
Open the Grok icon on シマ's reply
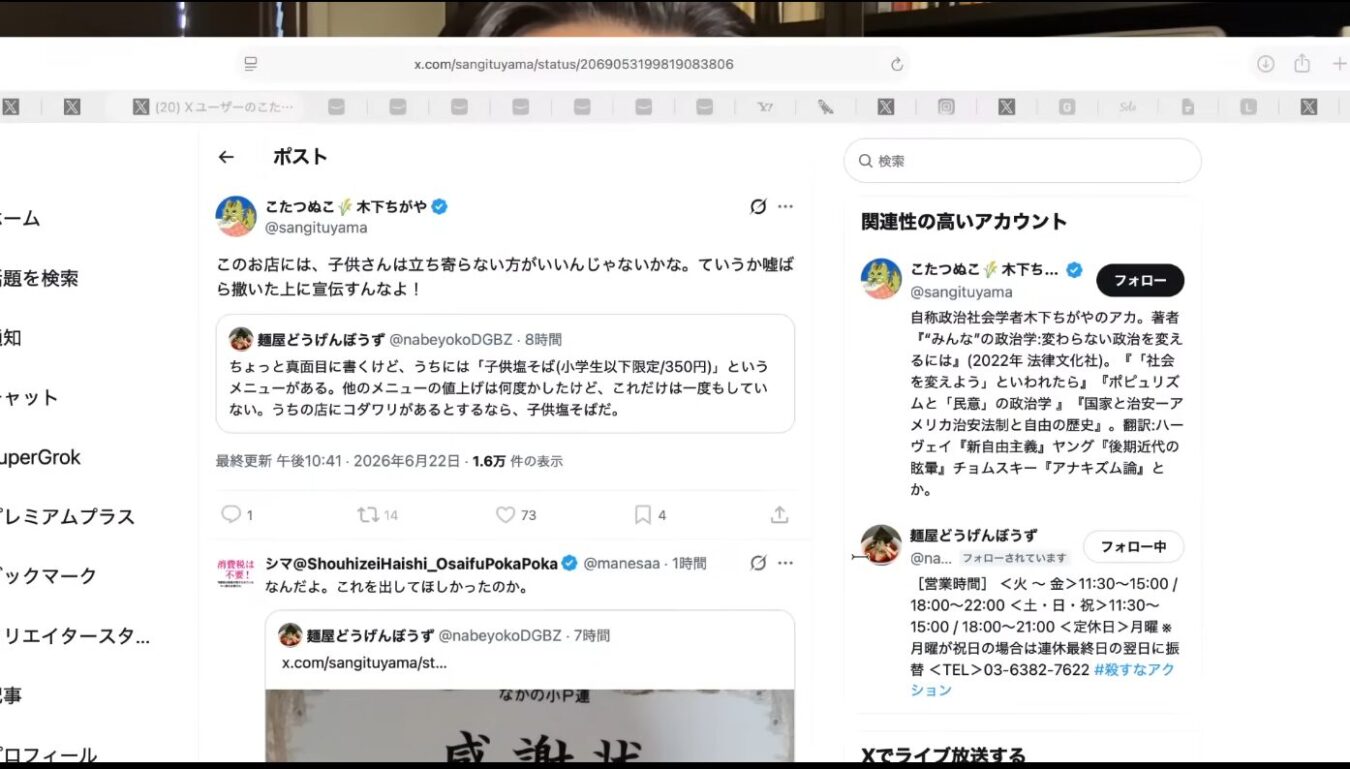758,563
